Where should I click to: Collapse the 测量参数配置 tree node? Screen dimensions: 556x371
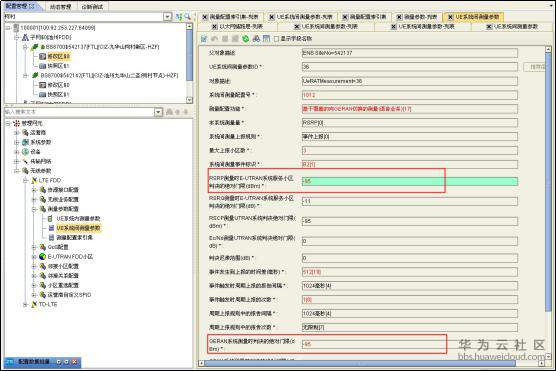tap(34, 209)
